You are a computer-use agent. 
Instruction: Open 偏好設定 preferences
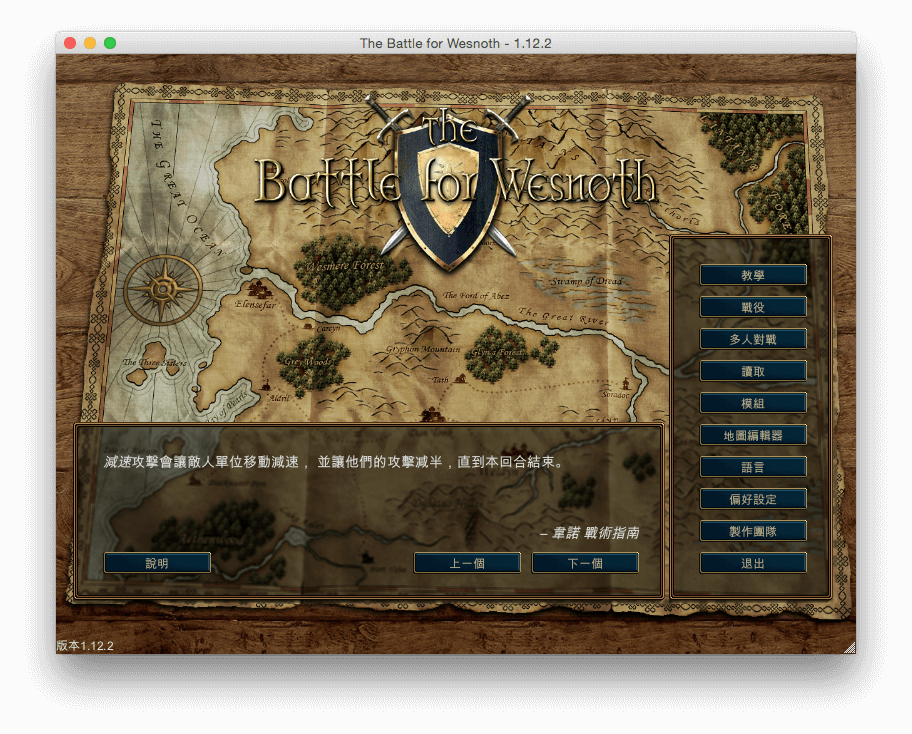point(754,498)
